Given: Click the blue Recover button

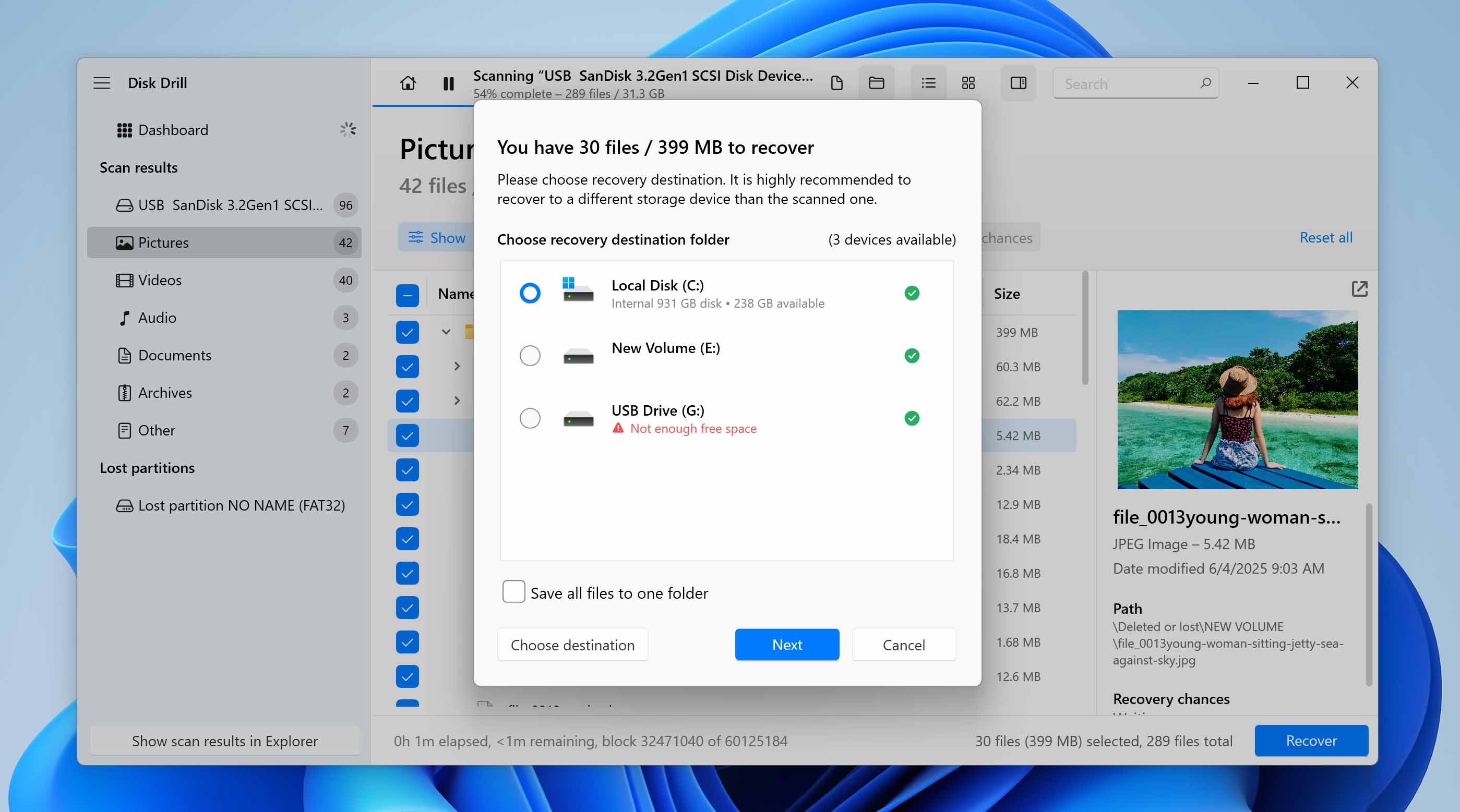Looking at the screenshot, I should 1311,741.
